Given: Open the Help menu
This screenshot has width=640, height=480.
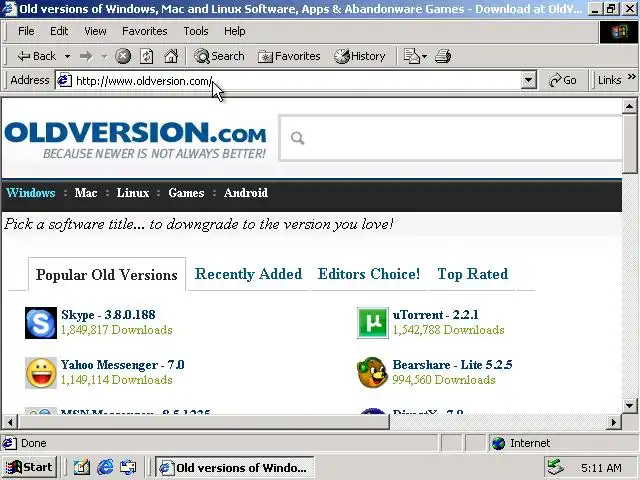Looking at the screenshot, I should (234, 31).
